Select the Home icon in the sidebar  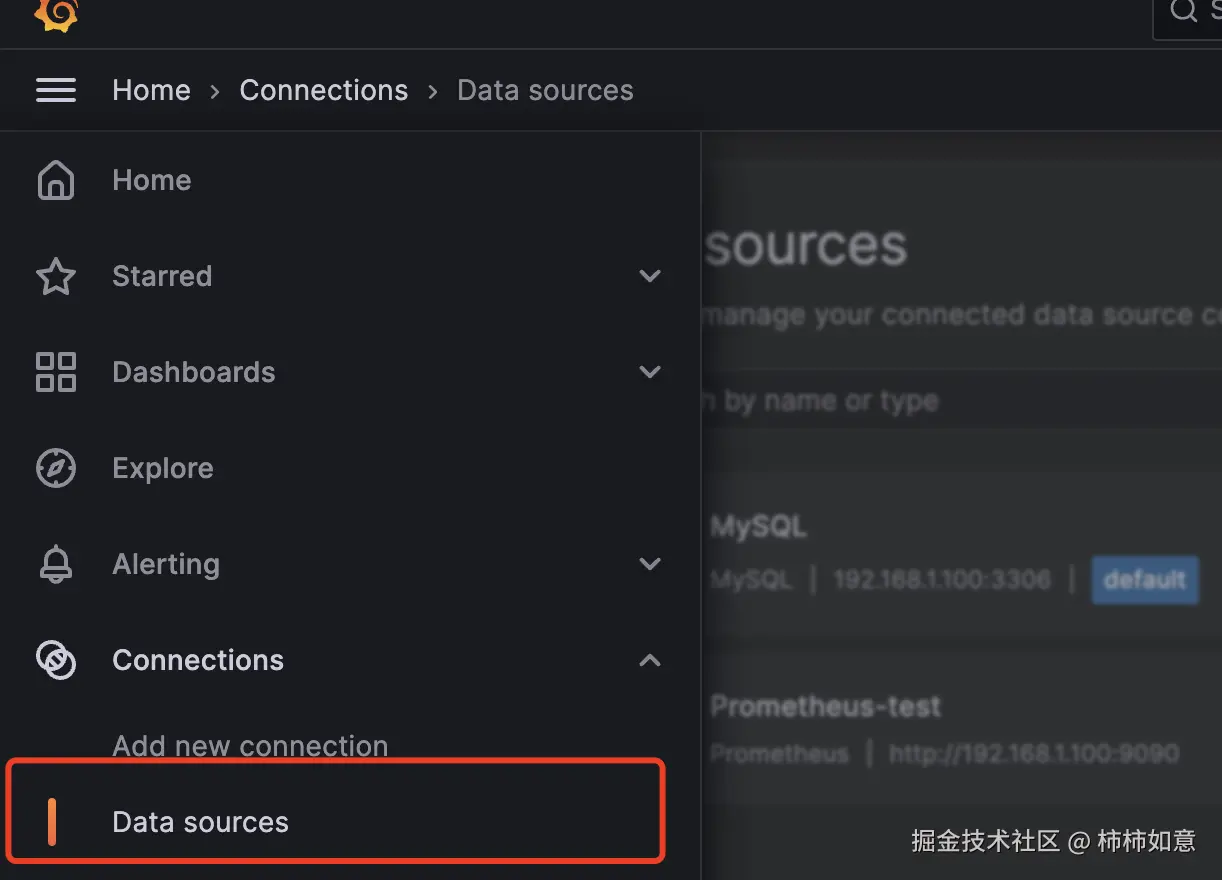[x=56, y=180]
